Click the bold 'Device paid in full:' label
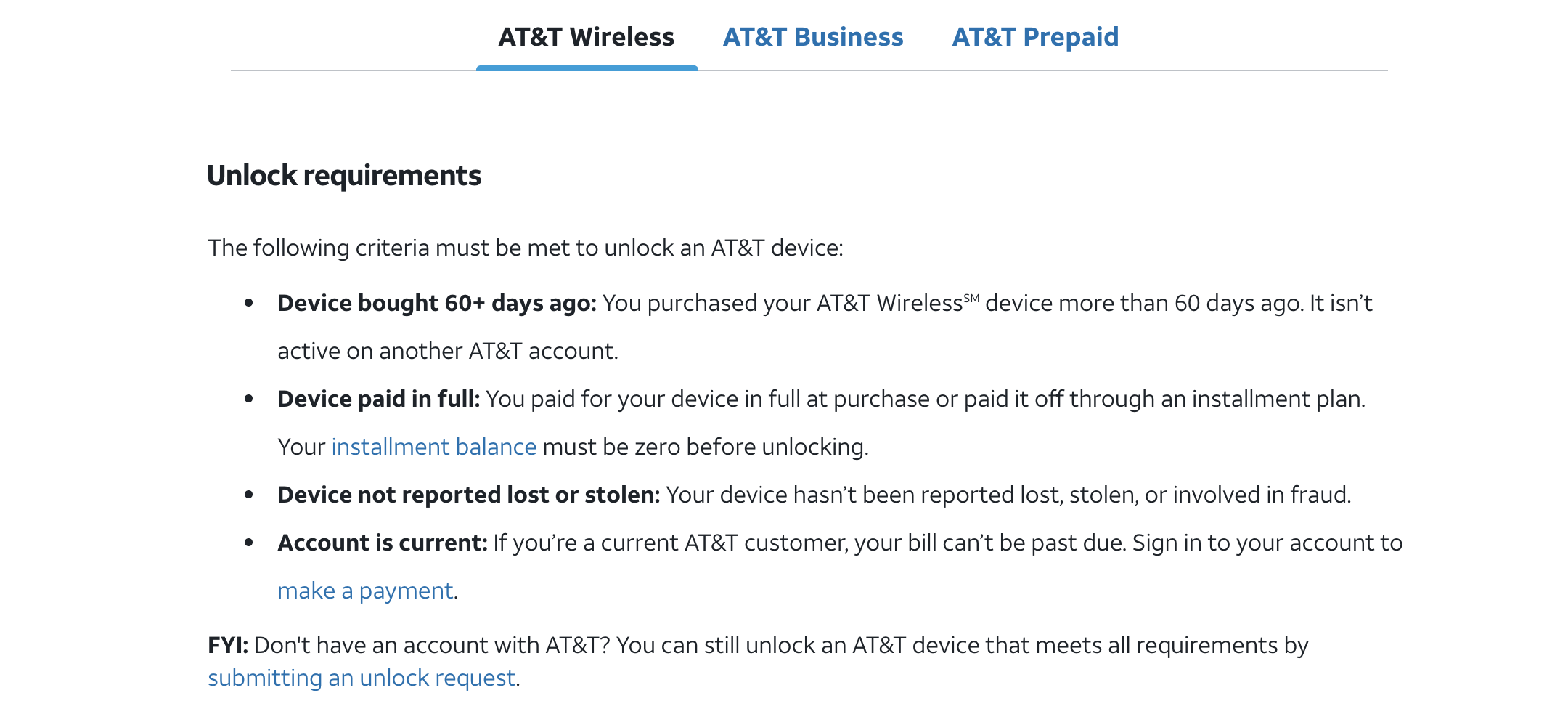1568x722 pixels. (378, 399)
